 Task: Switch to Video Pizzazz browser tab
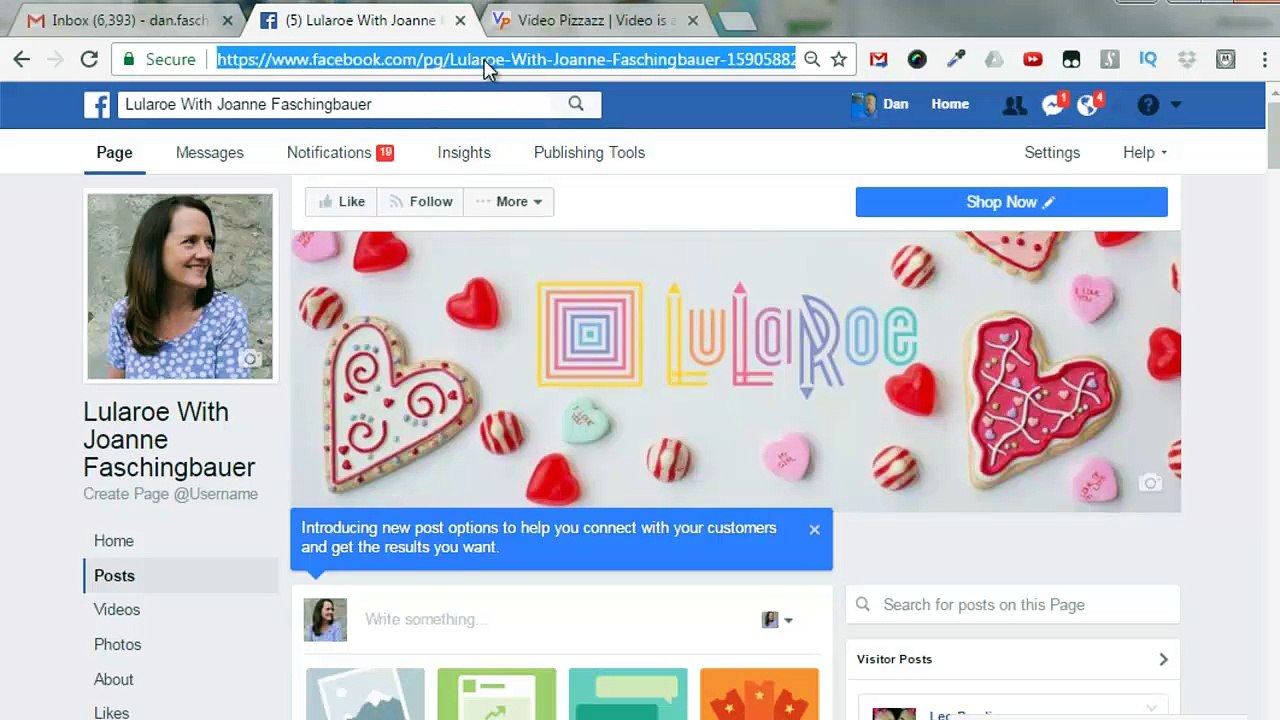(596, 20)
